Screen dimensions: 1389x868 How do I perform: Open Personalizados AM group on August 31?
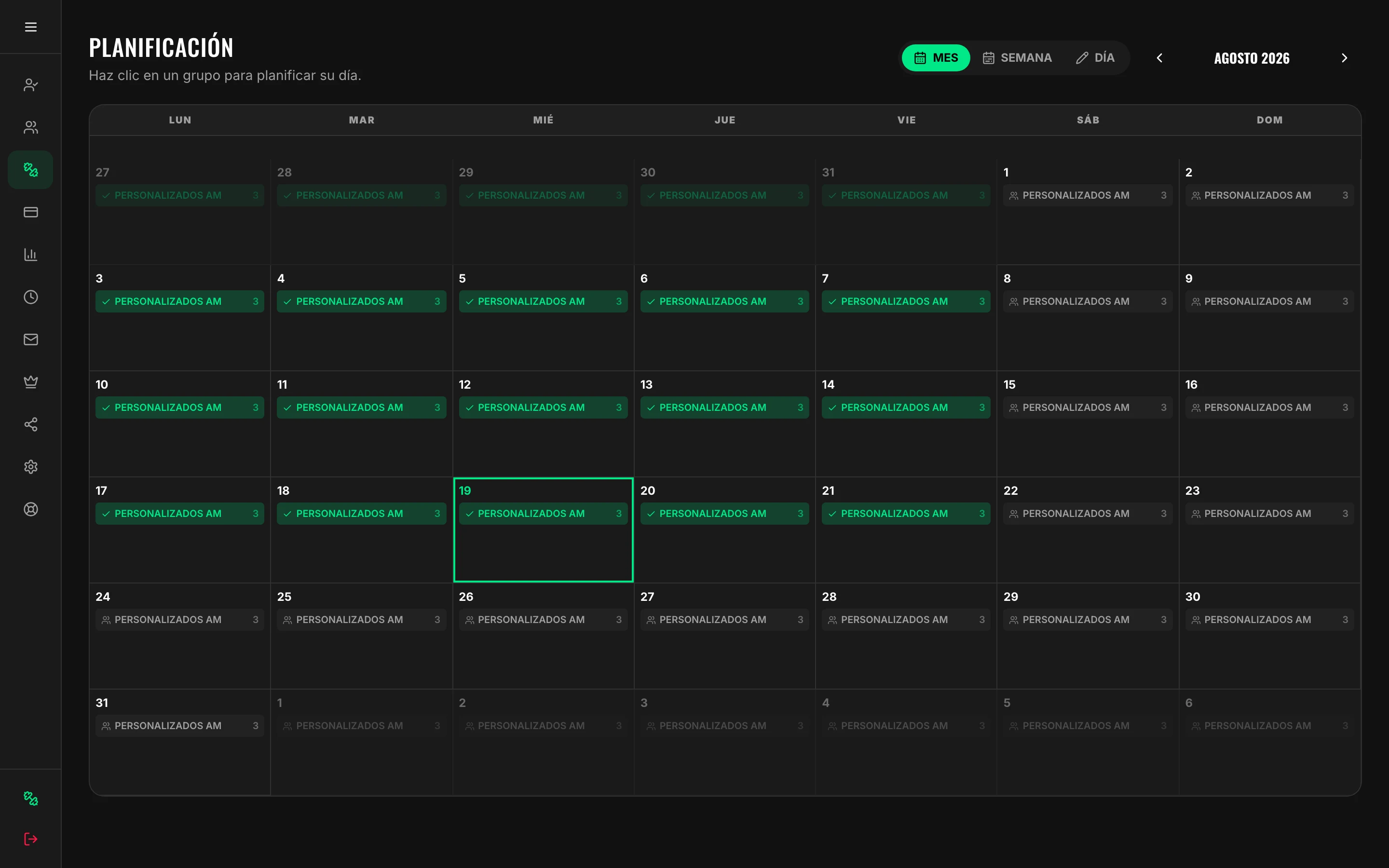[x=179, y=726]
